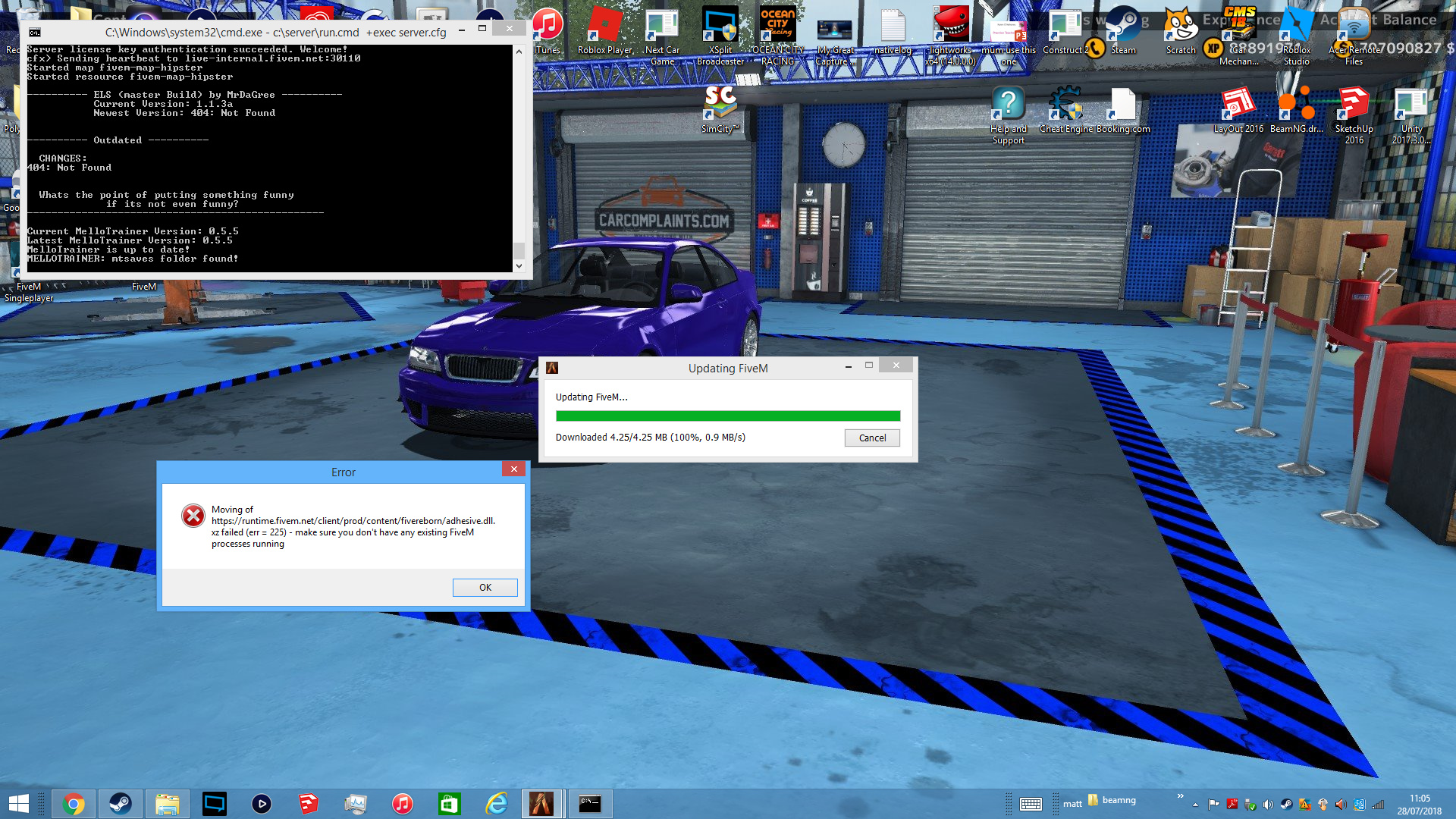Select the Scratch desktop icon

click(x=1181, y=32)
